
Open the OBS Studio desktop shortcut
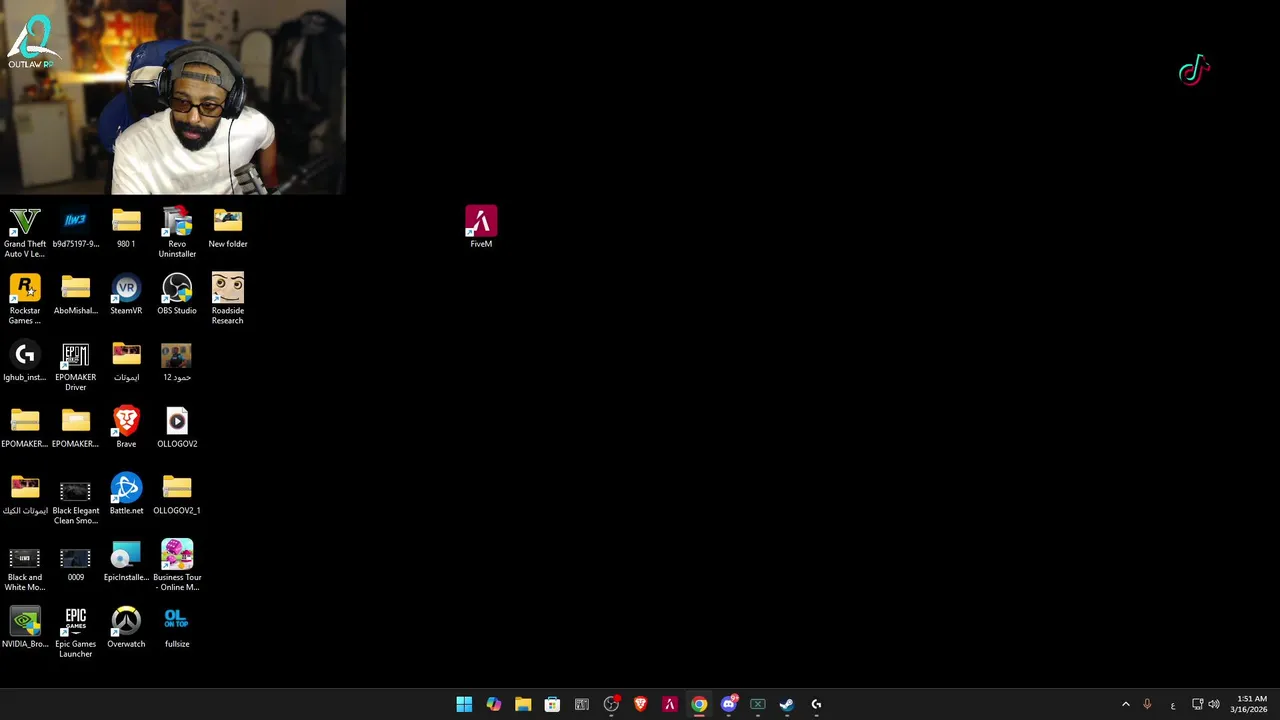177,295
